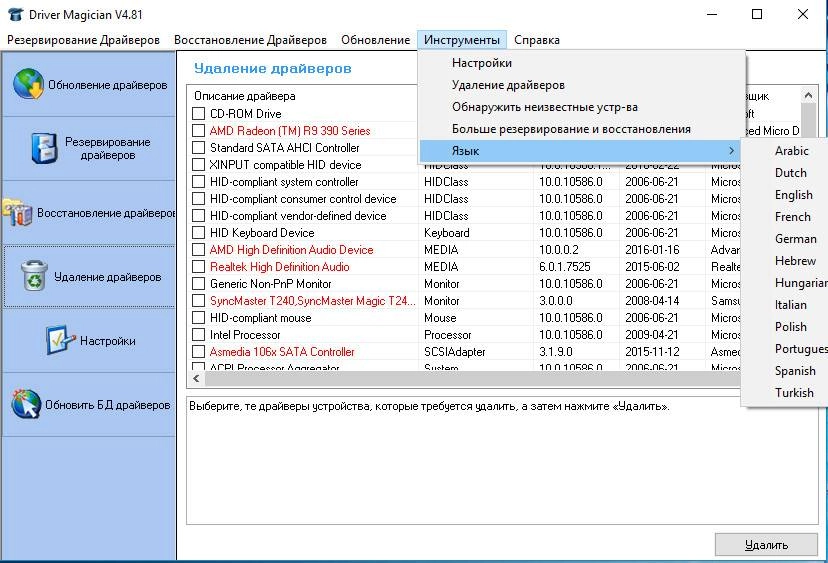Viewport: 828px width, 563px height.
Task: Select English language
Action: [x=793, y=195]
